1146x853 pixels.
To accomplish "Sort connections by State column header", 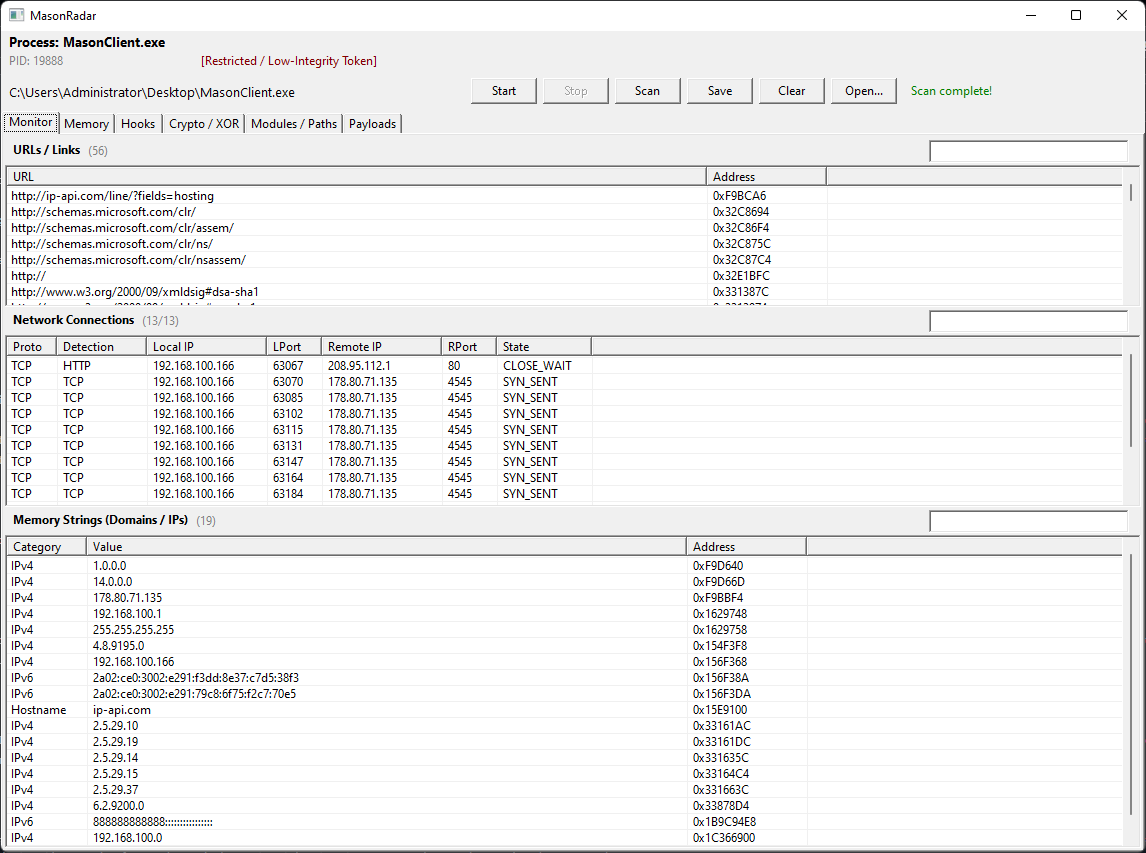I will 543,347.
